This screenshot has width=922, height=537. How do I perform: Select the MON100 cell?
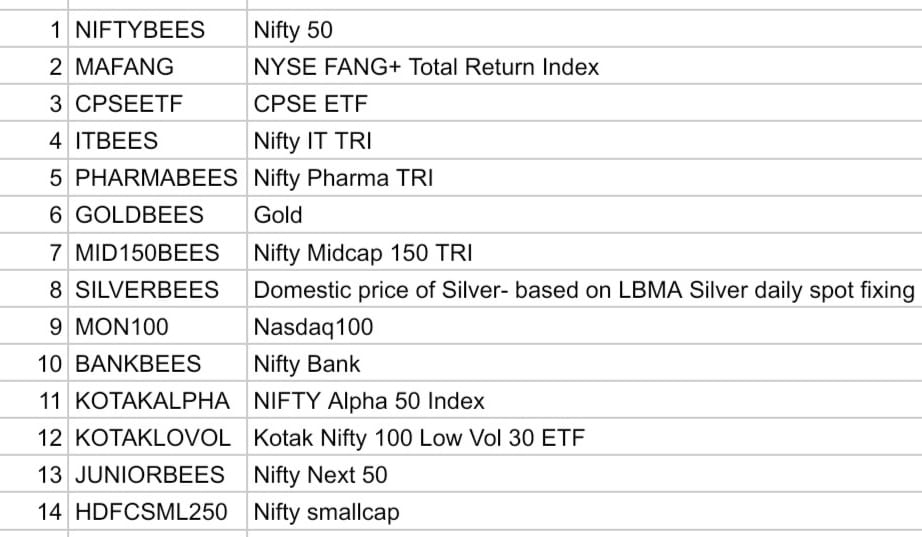point(123,327)
